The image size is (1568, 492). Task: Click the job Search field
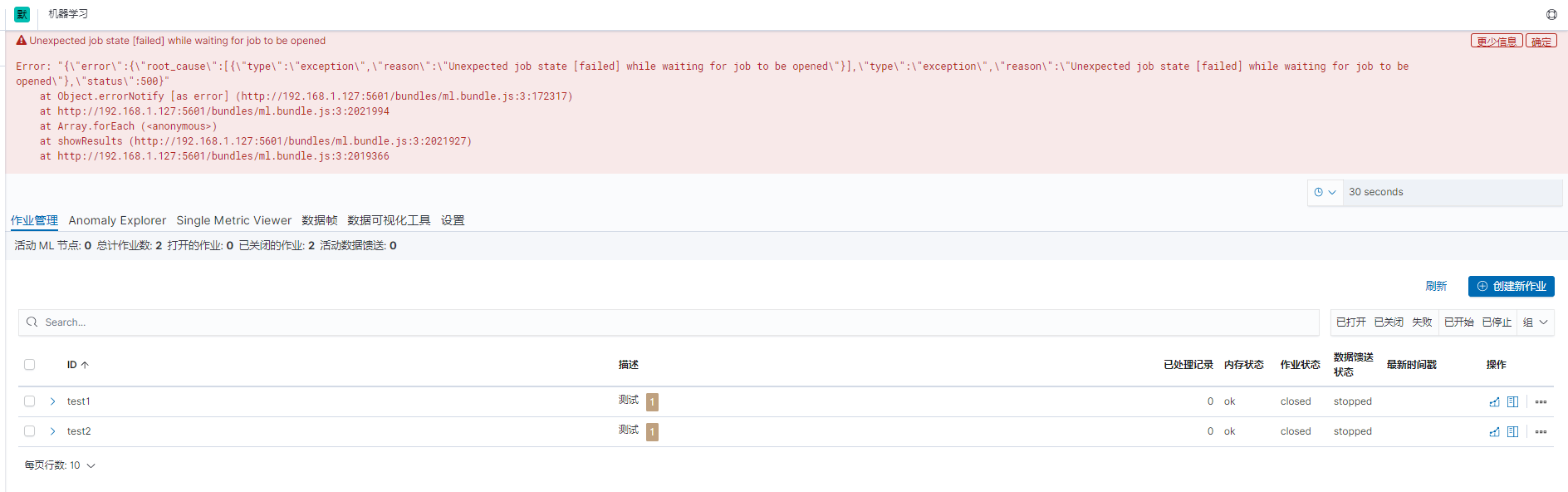(x=669, y=322)
